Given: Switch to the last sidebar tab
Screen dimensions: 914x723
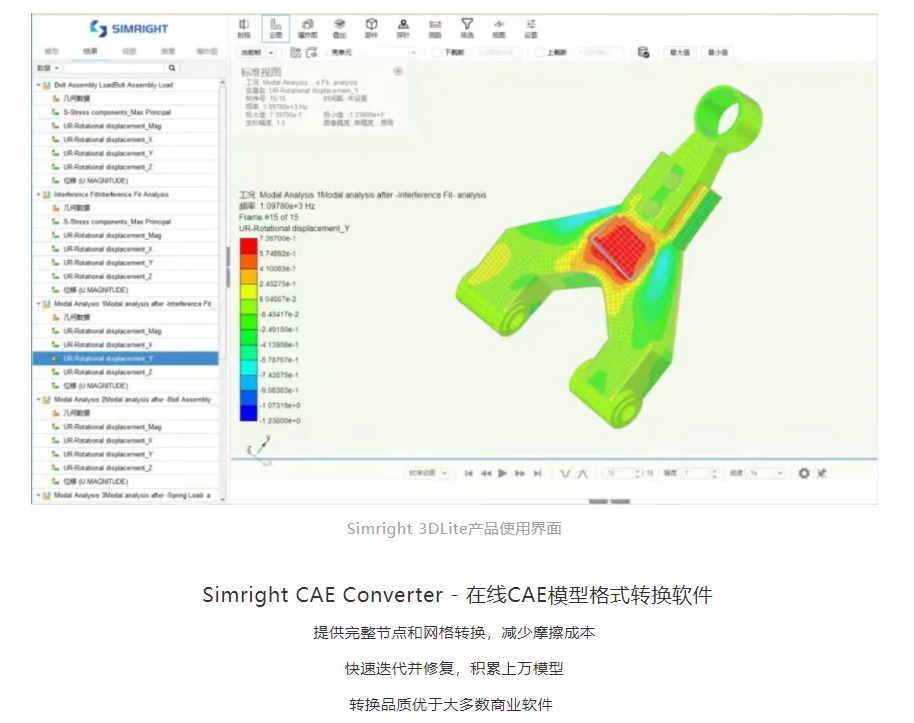Looking at the screenshot, I should pyautogui.click(x=207, y=51).
